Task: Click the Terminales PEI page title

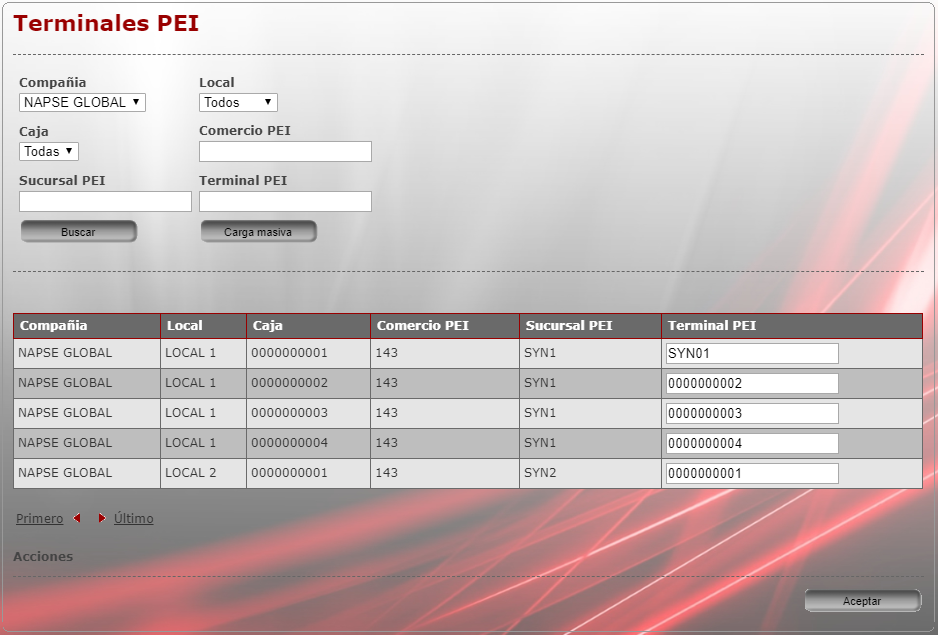Action: point(106,23)
